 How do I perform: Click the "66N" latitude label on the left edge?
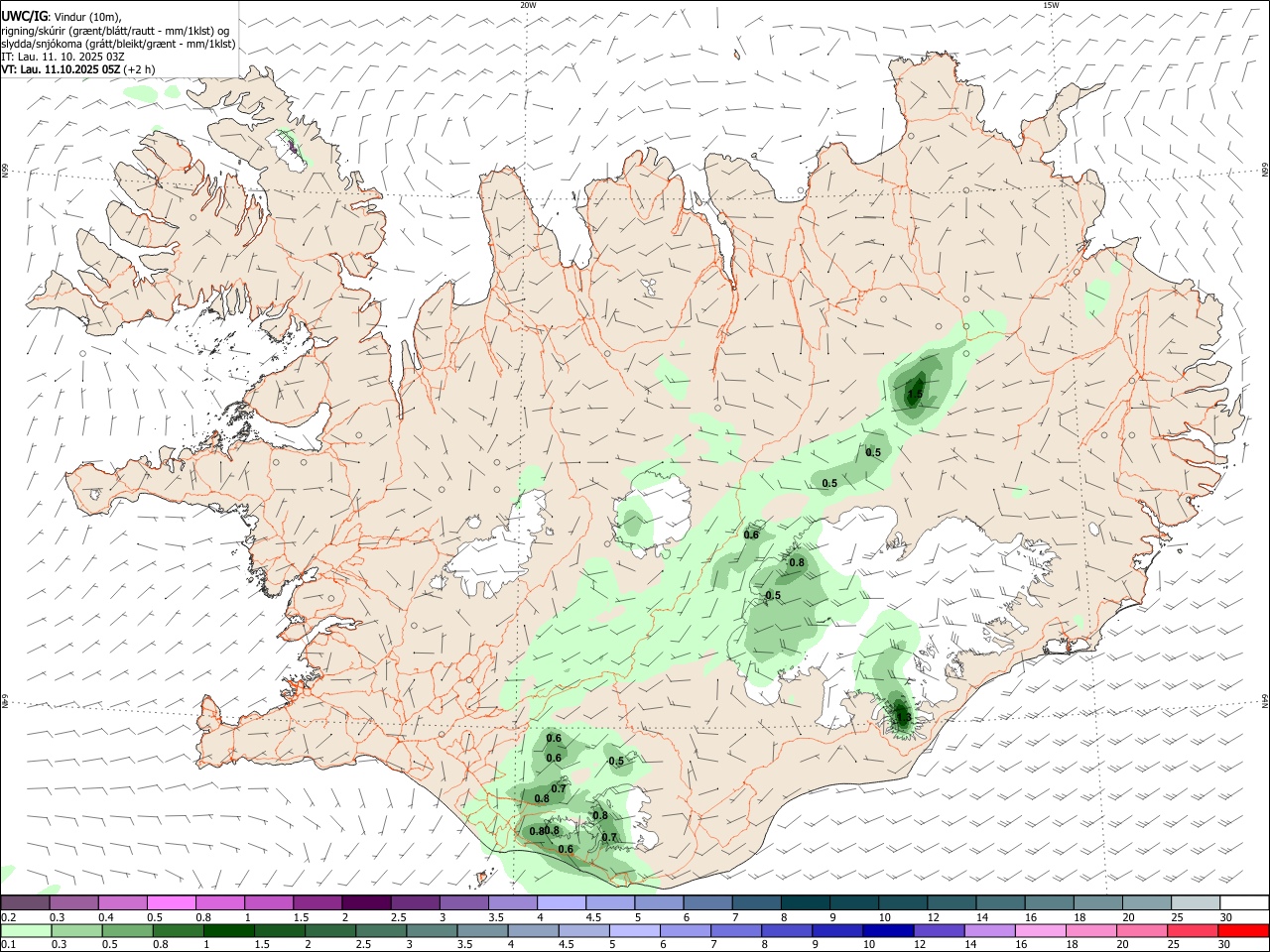pyautogui.click(x=5, y=171)
